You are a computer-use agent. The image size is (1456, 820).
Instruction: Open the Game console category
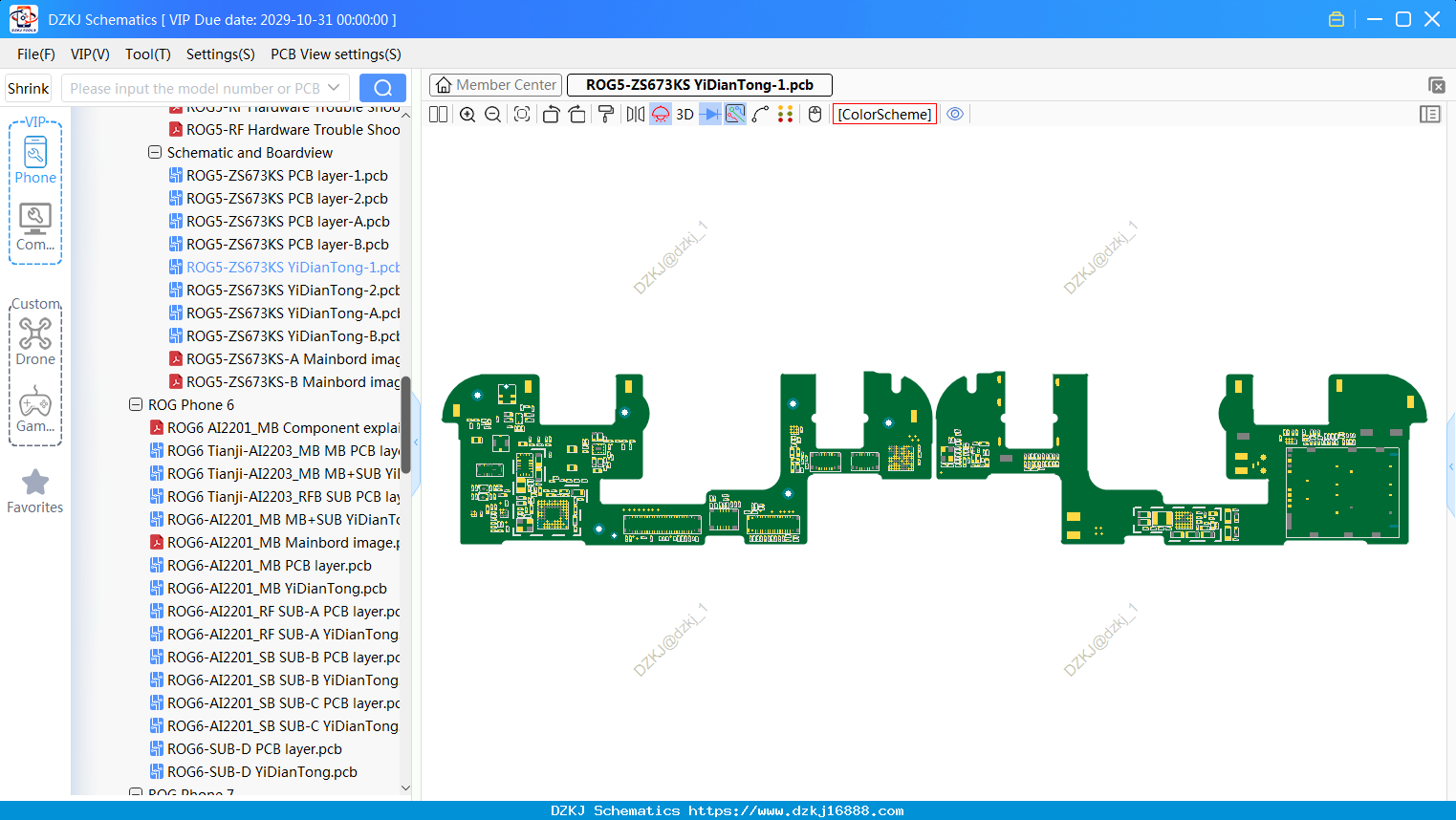click(35, 409)
